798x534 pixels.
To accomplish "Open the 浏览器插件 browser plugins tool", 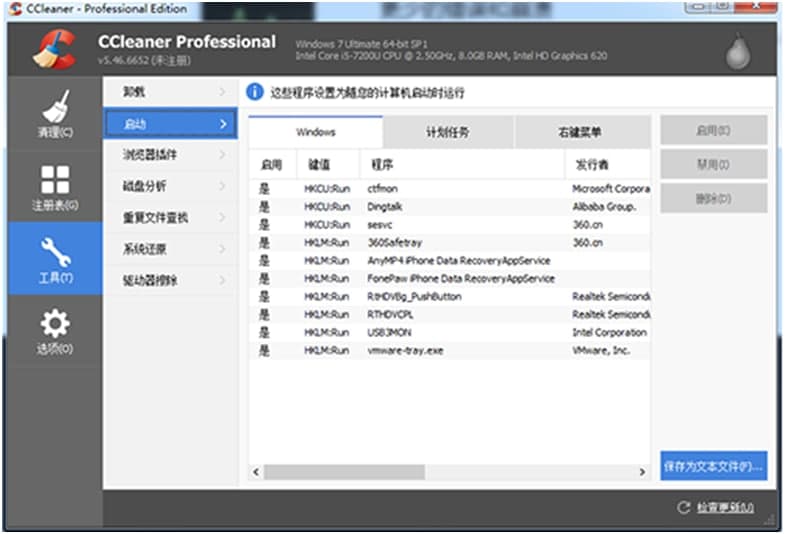I will [170, 154].
